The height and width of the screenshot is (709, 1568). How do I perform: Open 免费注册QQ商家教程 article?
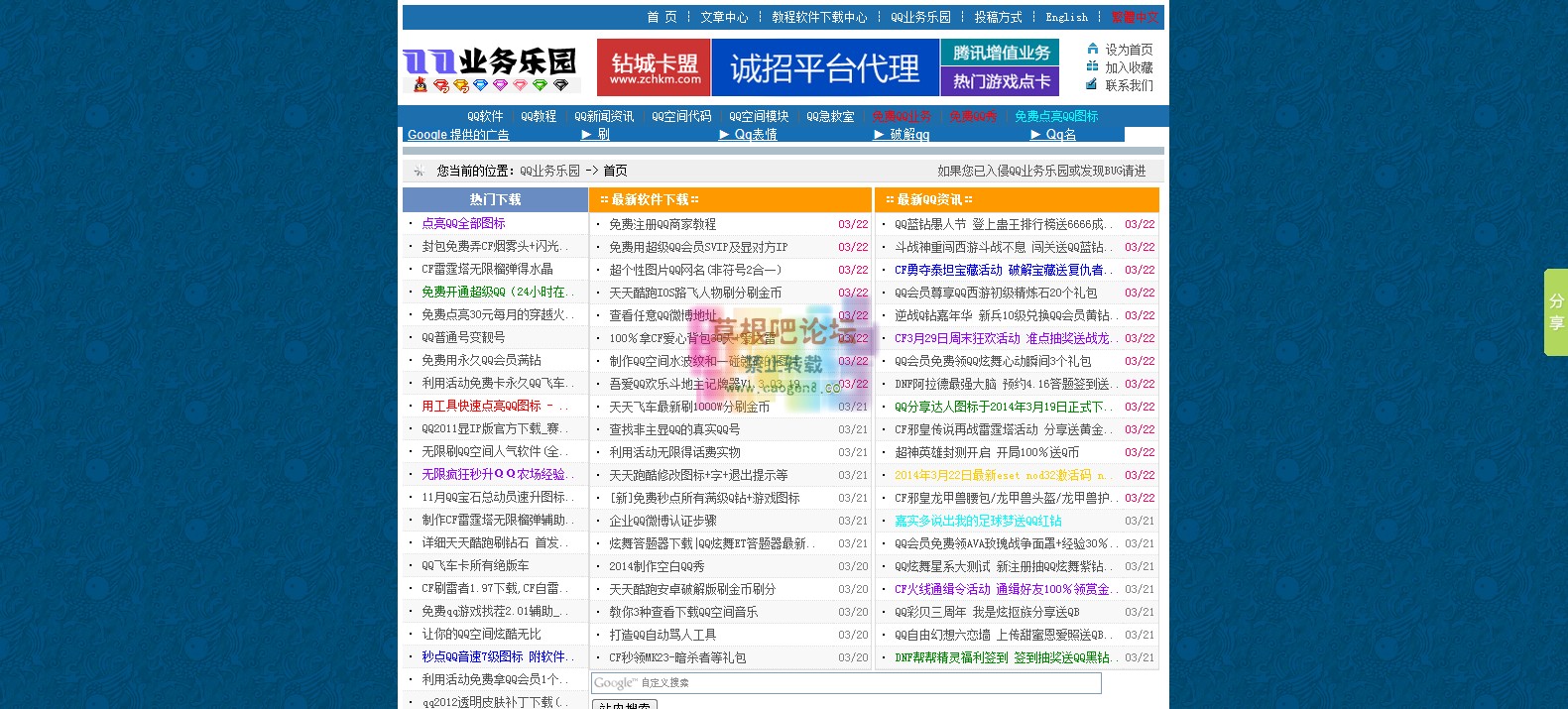pos(663,224)
